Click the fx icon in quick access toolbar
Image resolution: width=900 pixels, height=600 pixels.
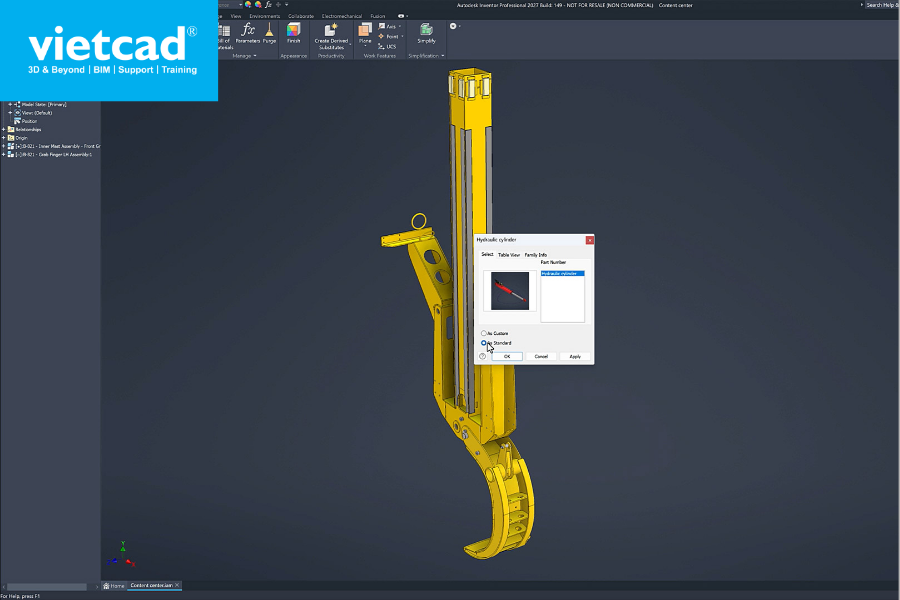[x=268, y=5]
